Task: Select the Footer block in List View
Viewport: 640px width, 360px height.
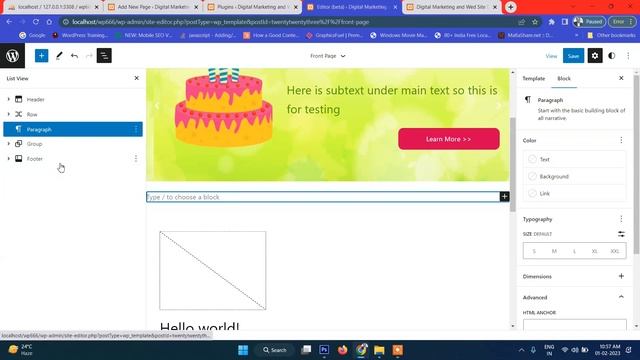Action: 73,158
